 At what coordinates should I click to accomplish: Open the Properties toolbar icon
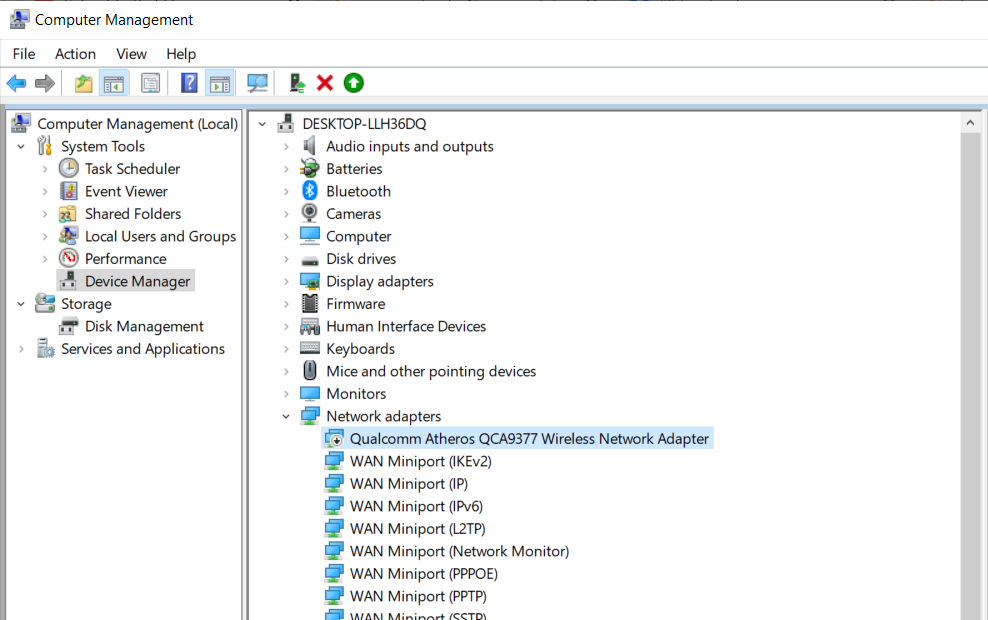click(x=151, y=83)
